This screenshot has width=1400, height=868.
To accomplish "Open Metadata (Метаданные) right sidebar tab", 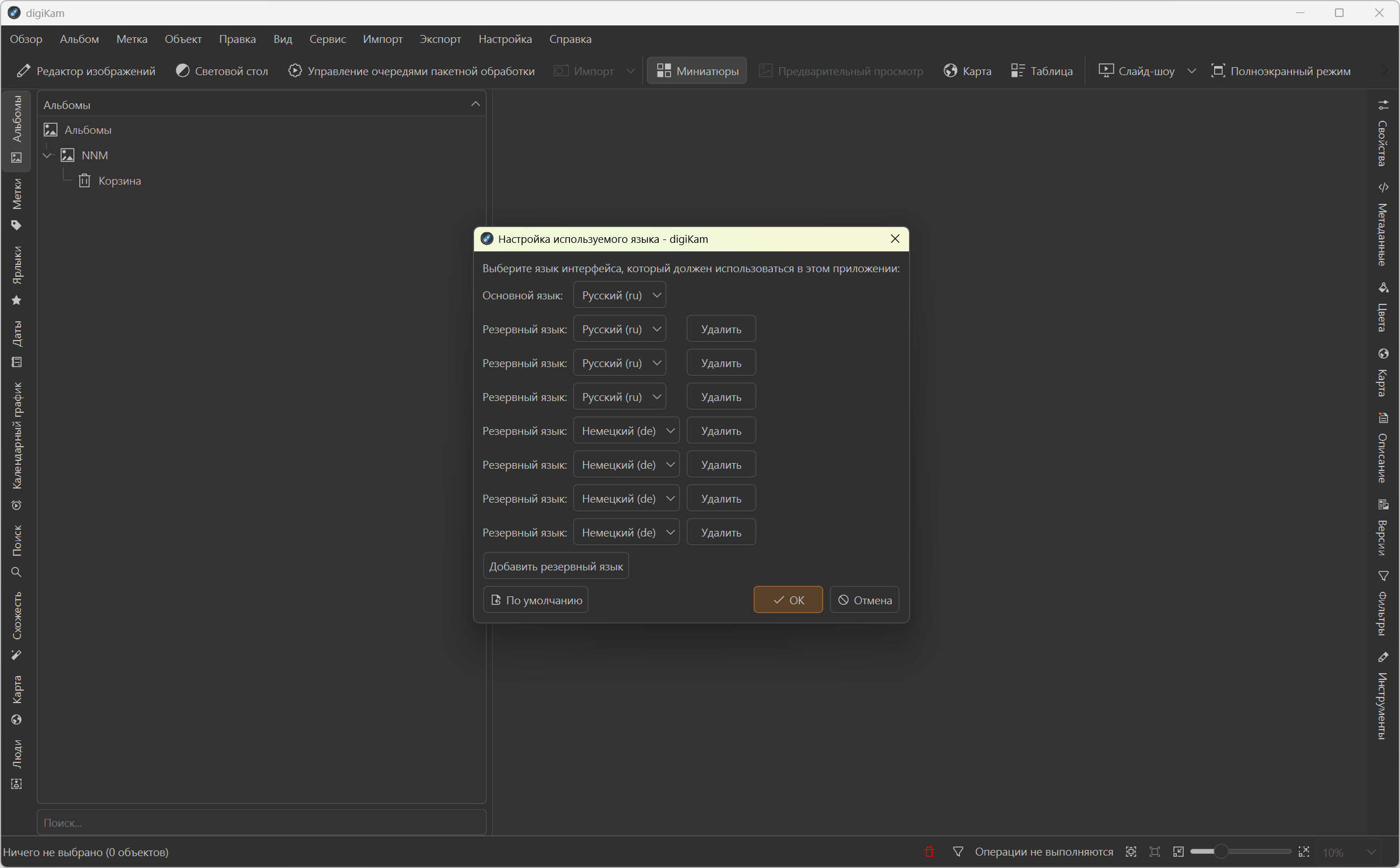I will 1384,224.
